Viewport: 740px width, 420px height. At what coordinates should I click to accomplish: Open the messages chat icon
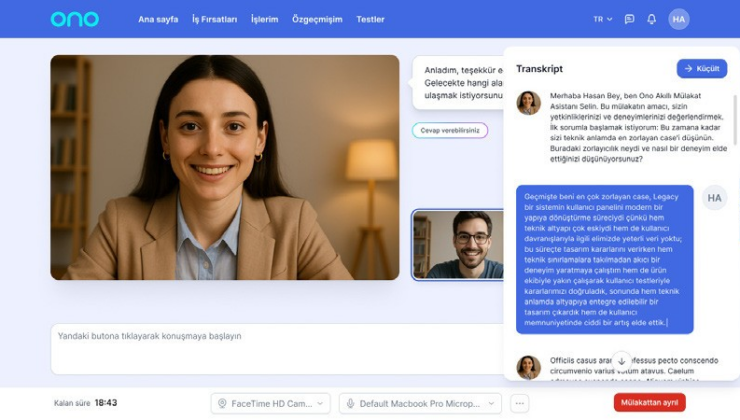[629, 19]
